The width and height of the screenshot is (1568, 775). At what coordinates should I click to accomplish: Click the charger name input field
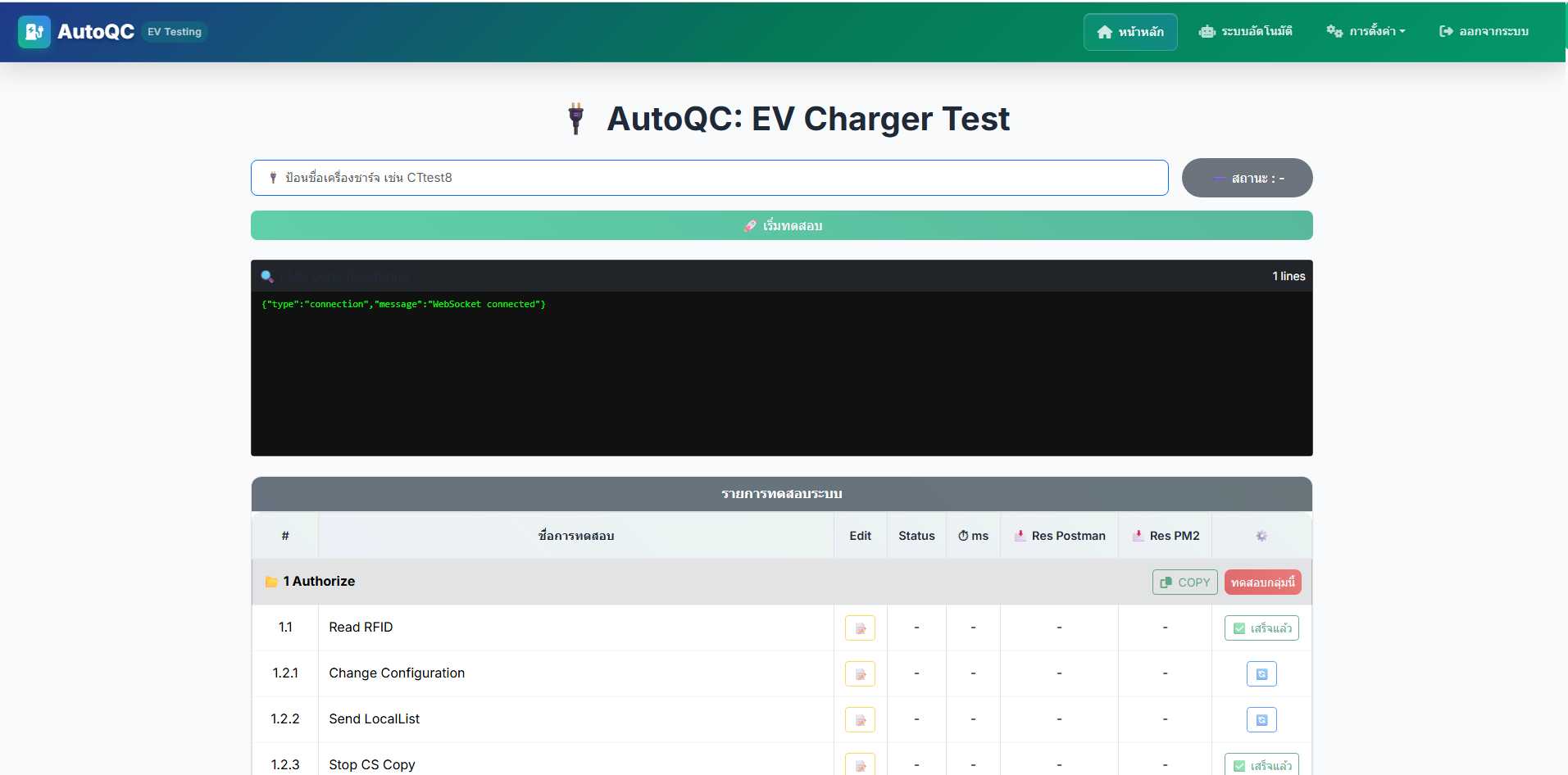[x=709, y=178]
